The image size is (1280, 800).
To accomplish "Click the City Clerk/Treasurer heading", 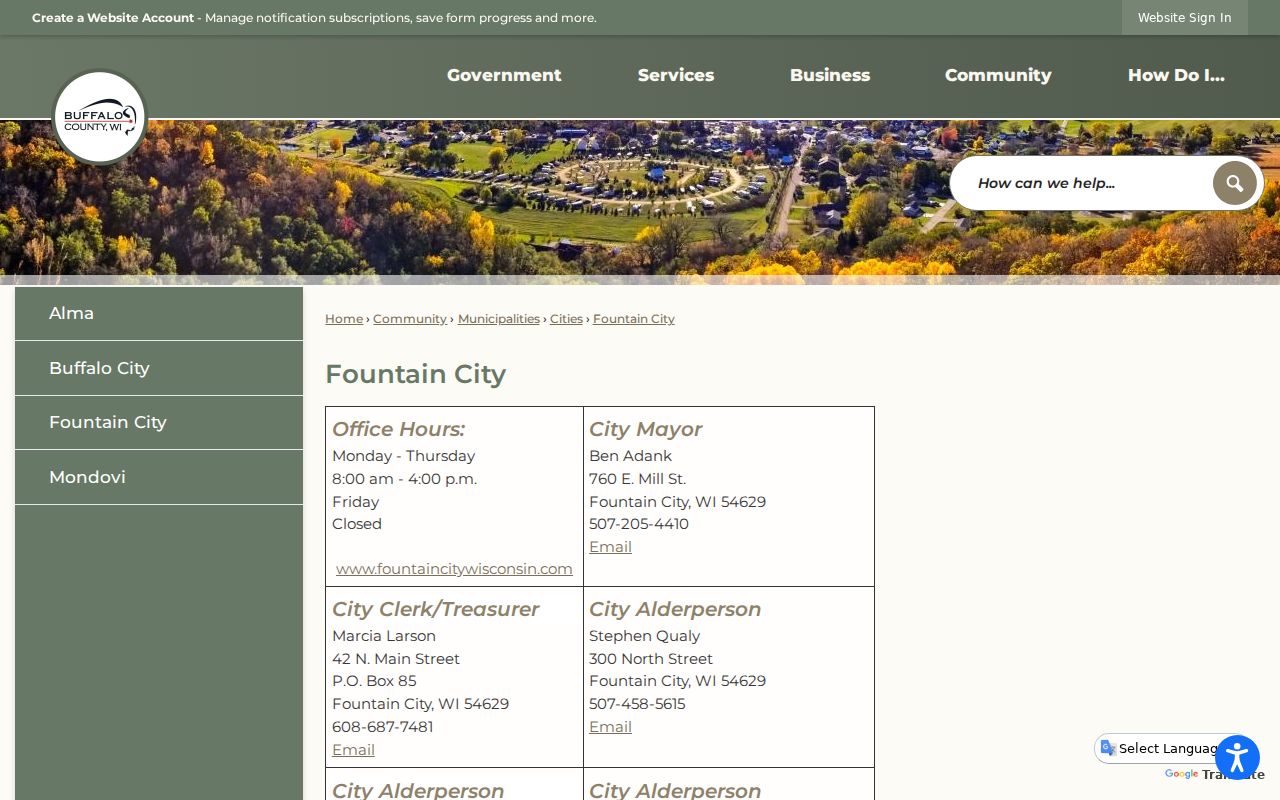I will point(435,609).
